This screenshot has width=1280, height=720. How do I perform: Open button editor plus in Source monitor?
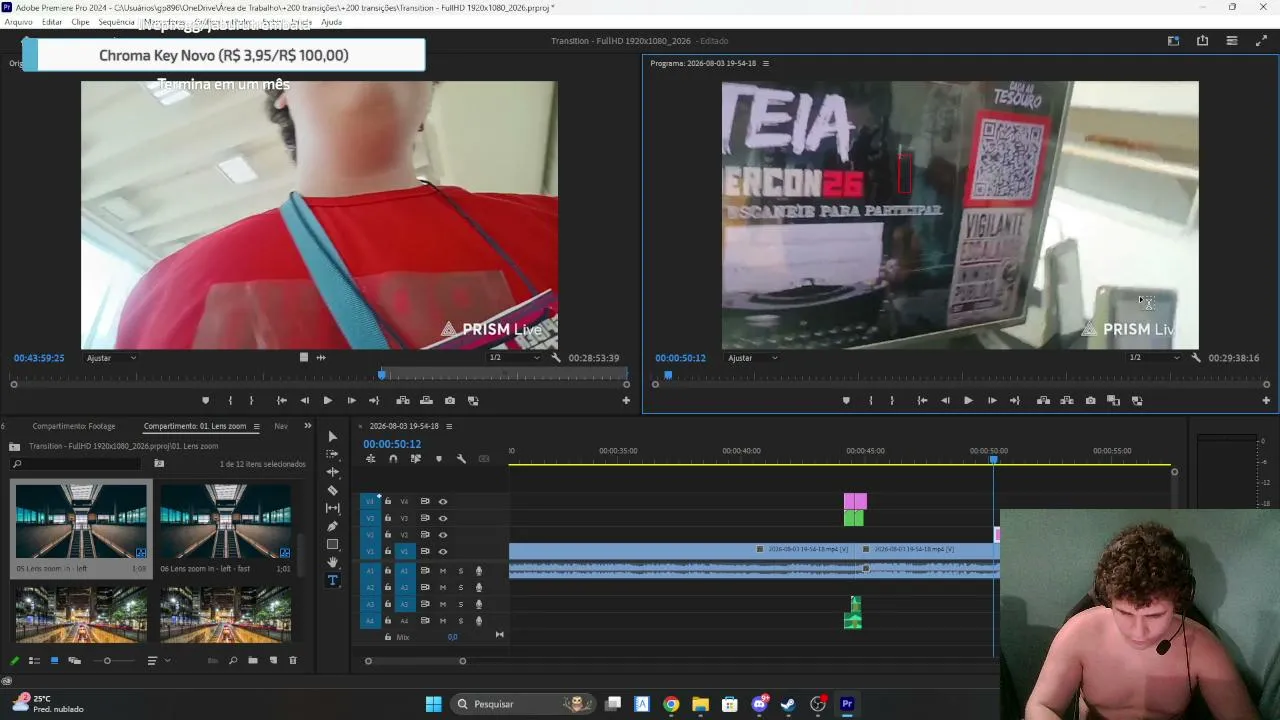626,401
